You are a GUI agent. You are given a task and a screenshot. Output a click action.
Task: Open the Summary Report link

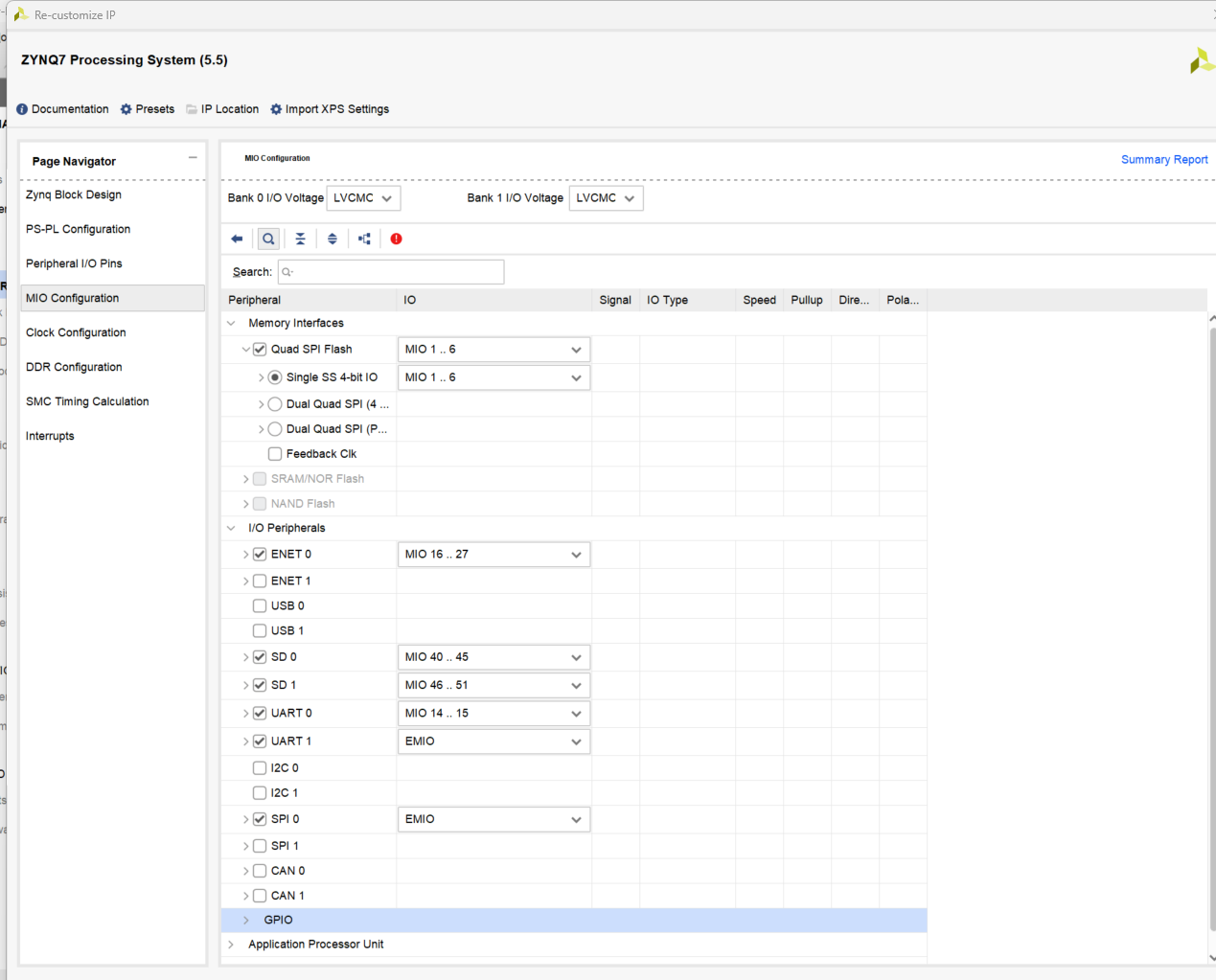tap(1164, 160)
